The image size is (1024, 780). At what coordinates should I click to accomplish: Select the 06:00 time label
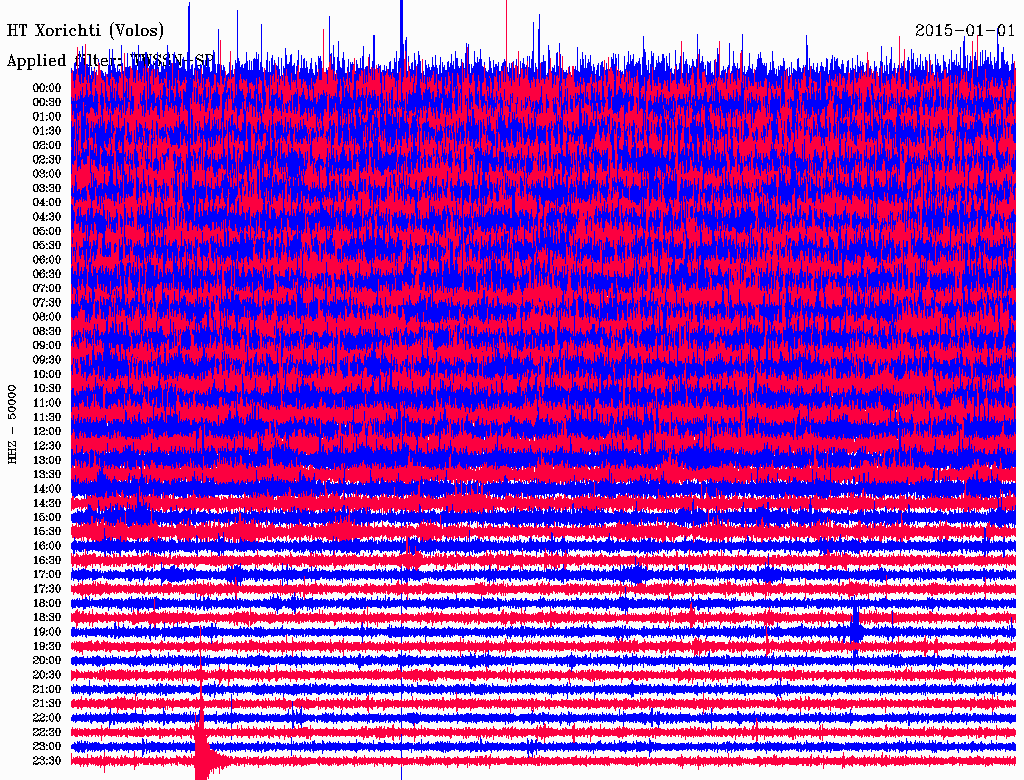coord(47,259)
